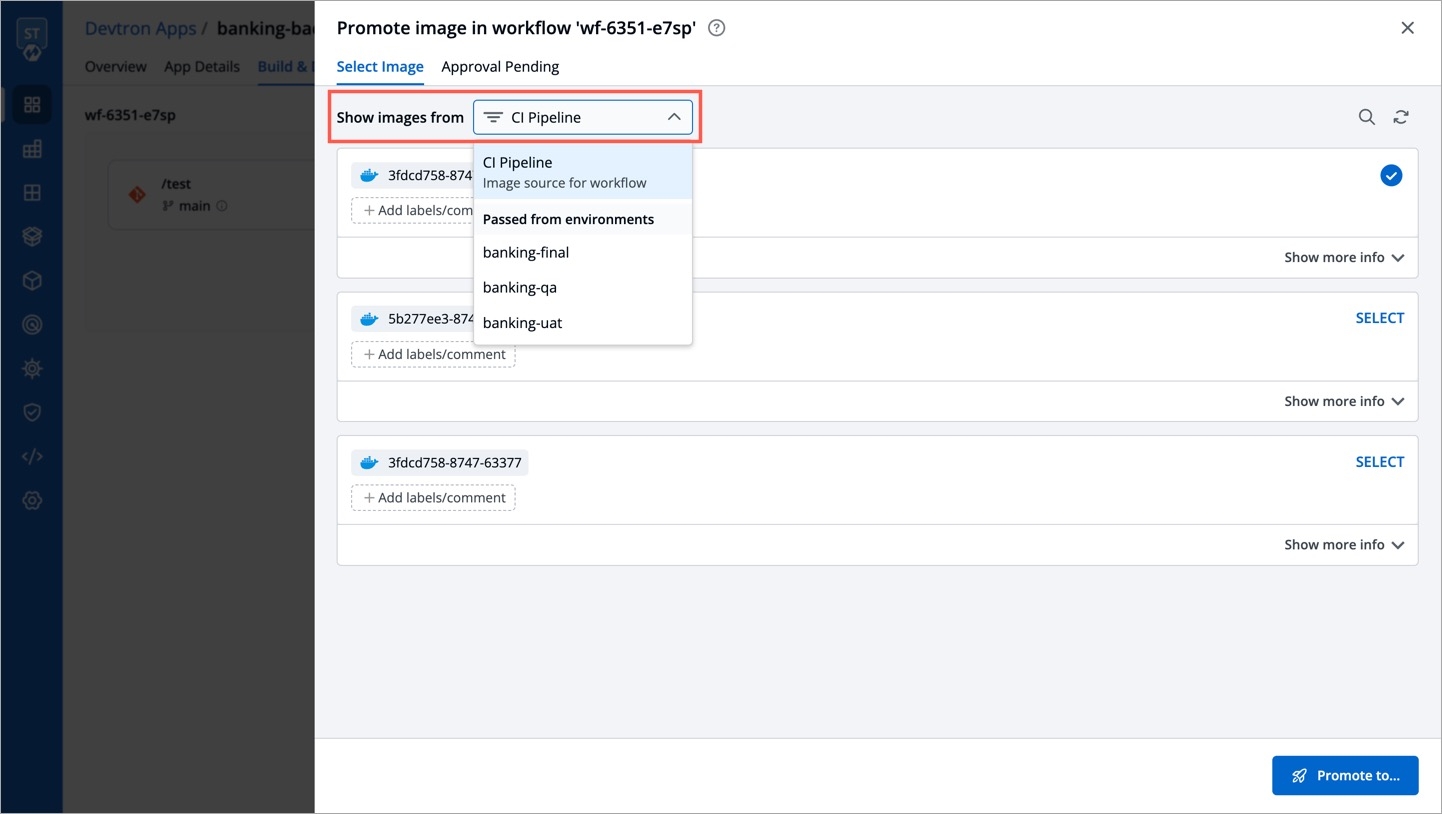Open Global Configurations gear in sidebar
This screenshot has height=814, width=1442.
click(32, 500)
